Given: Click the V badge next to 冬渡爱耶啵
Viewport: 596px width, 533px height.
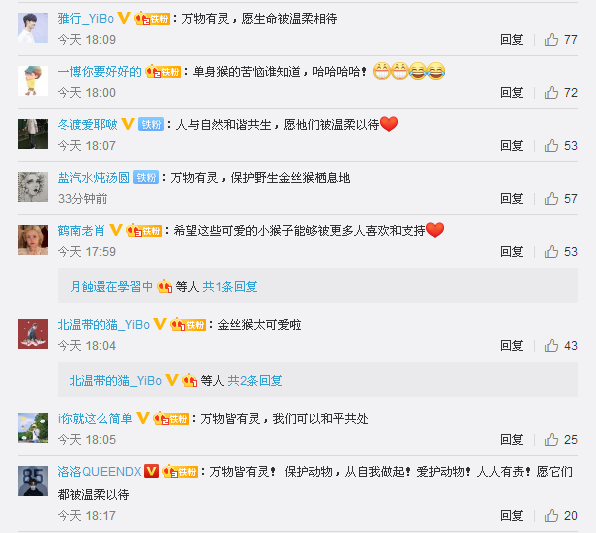Looking at the screenshot, I should pos(128,124).
